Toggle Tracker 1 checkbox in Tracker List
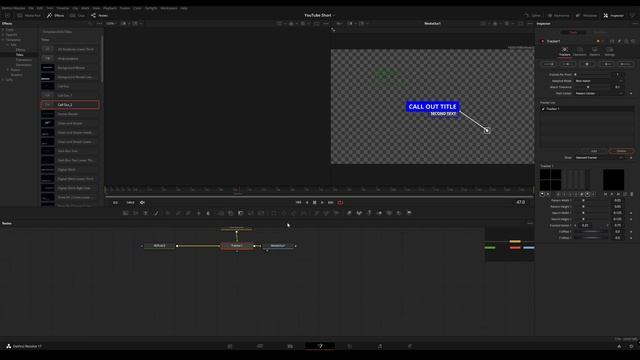 543,109
